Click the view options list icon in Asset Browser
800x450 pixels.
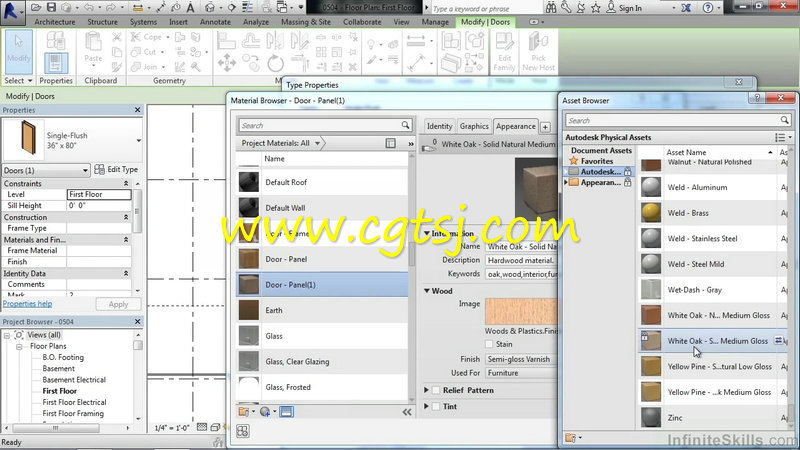pyautogui.click(x=780, y=137)
